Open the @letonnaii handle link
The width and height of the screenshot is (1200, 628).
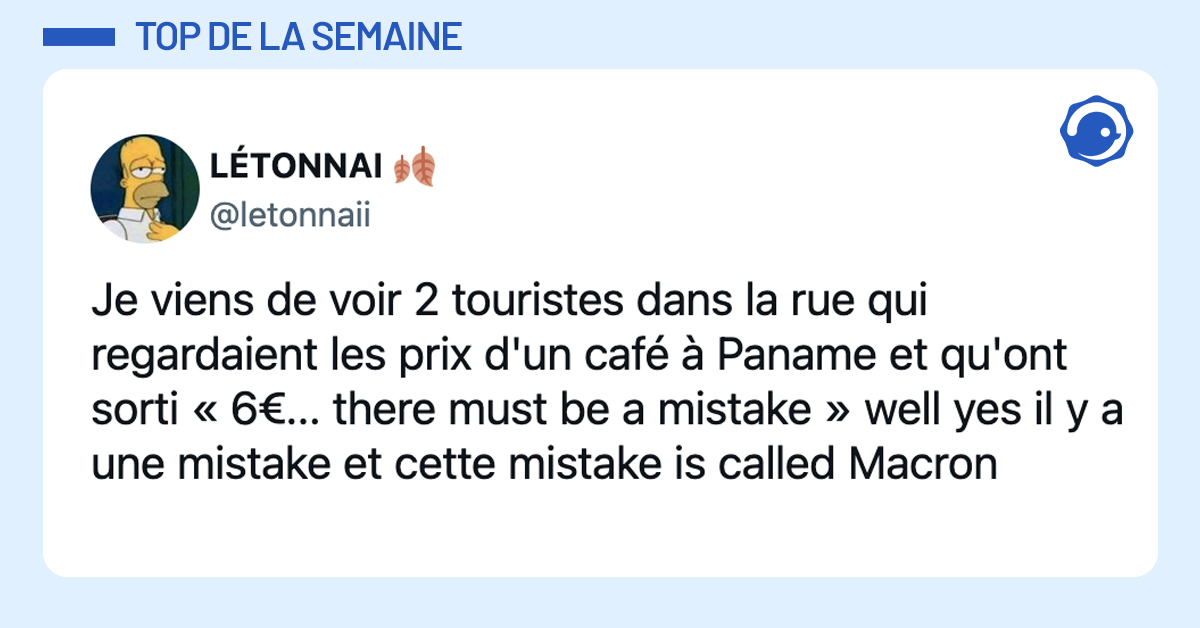[290, 213]
